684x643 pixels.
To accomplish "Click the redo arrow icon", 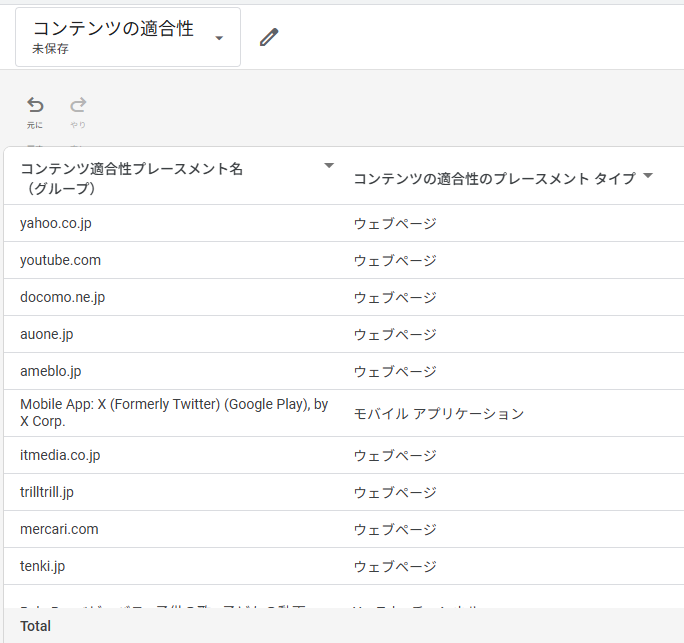I will [x=79, y=105].
